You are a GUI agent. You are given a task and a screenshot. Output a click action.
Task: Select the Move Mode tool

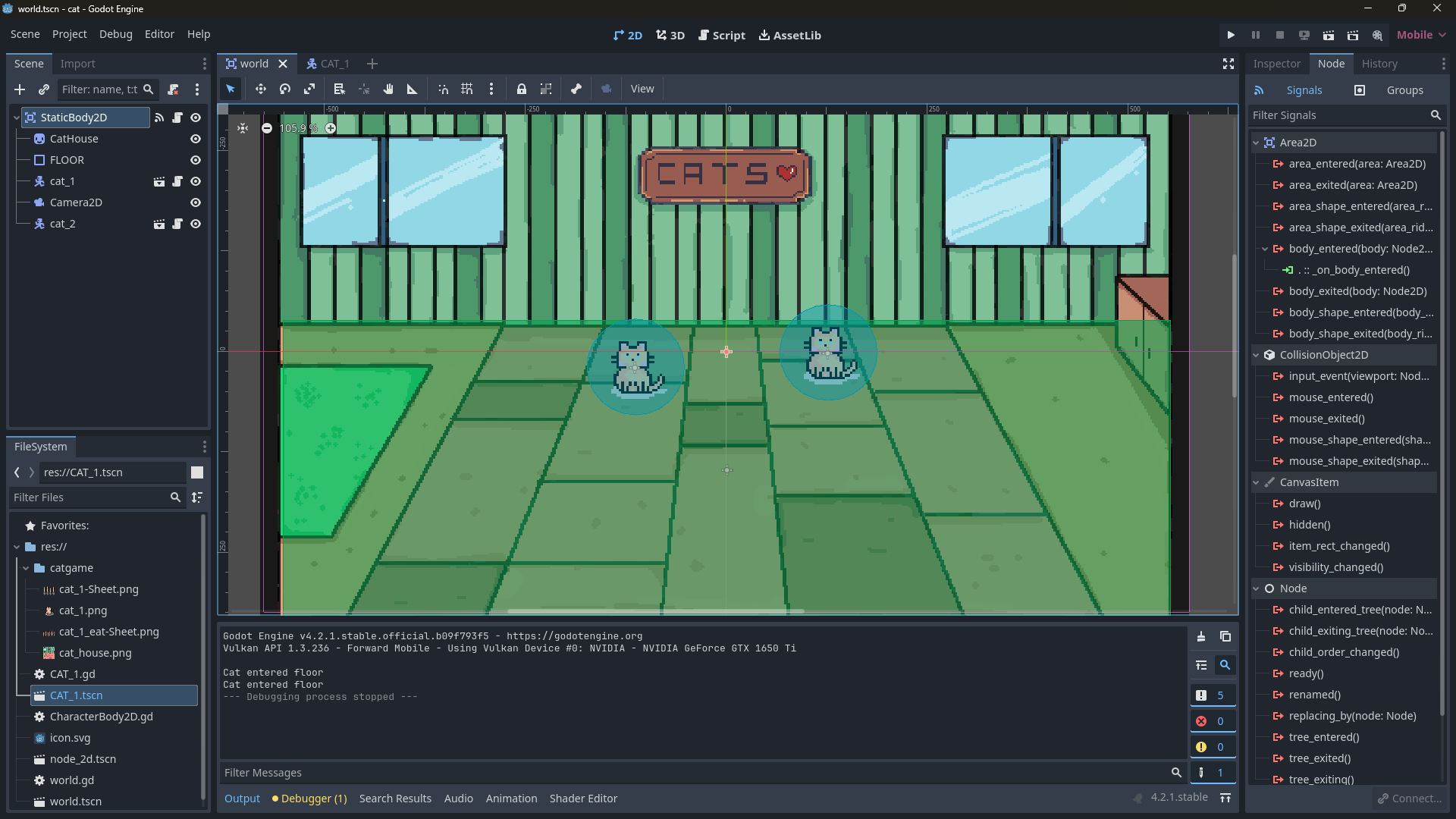point(260,89)
